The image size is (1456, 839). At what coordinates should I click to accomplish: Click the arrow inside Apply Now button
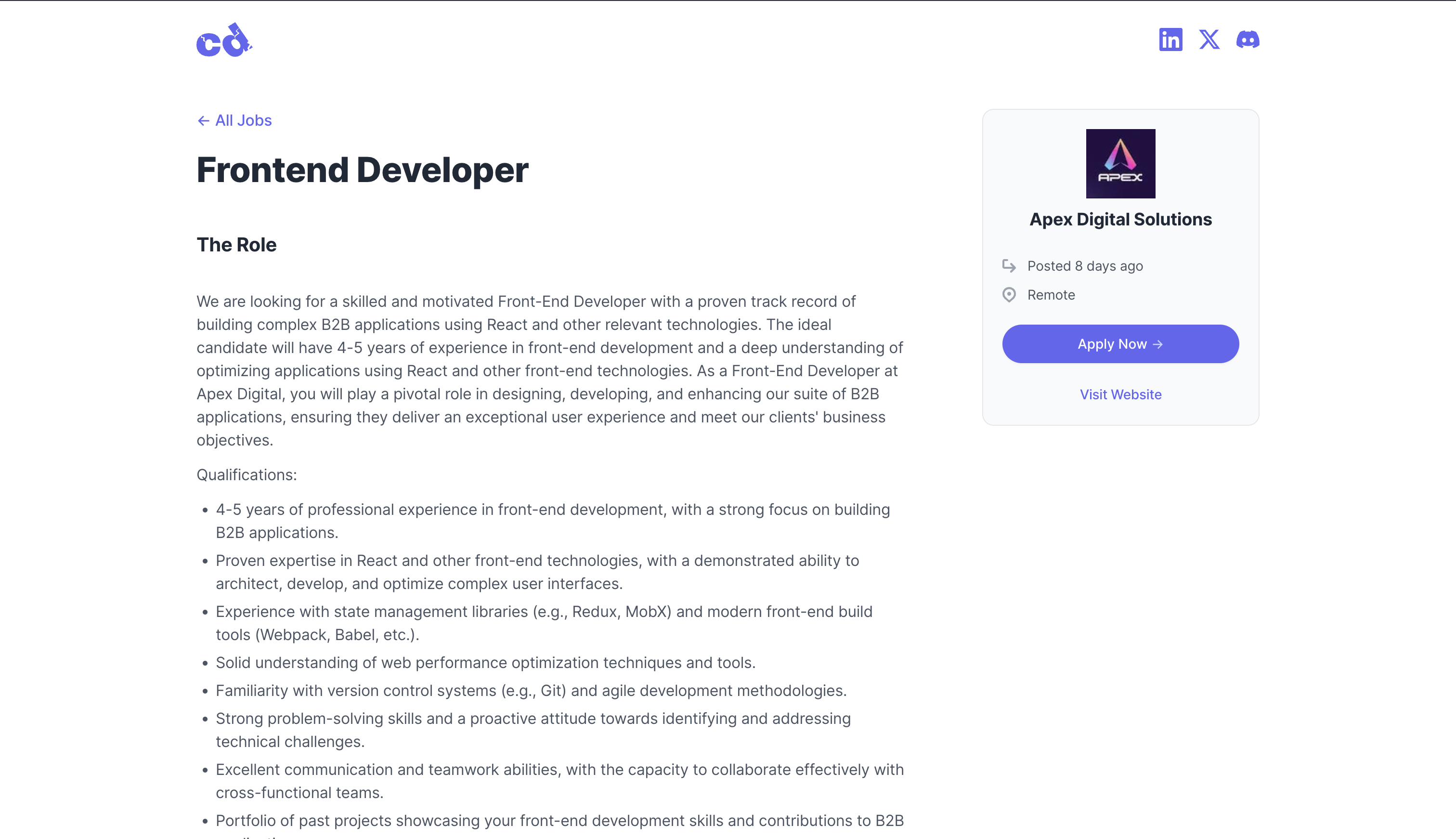1157,344
